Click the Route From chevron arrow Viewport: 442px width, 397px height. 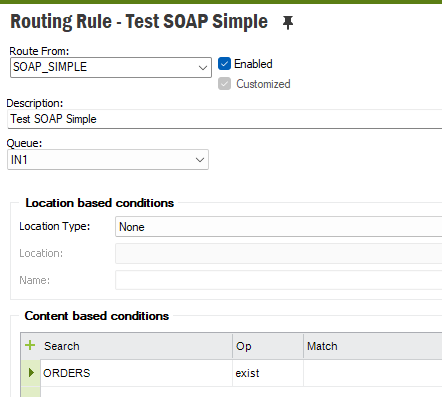203,68
